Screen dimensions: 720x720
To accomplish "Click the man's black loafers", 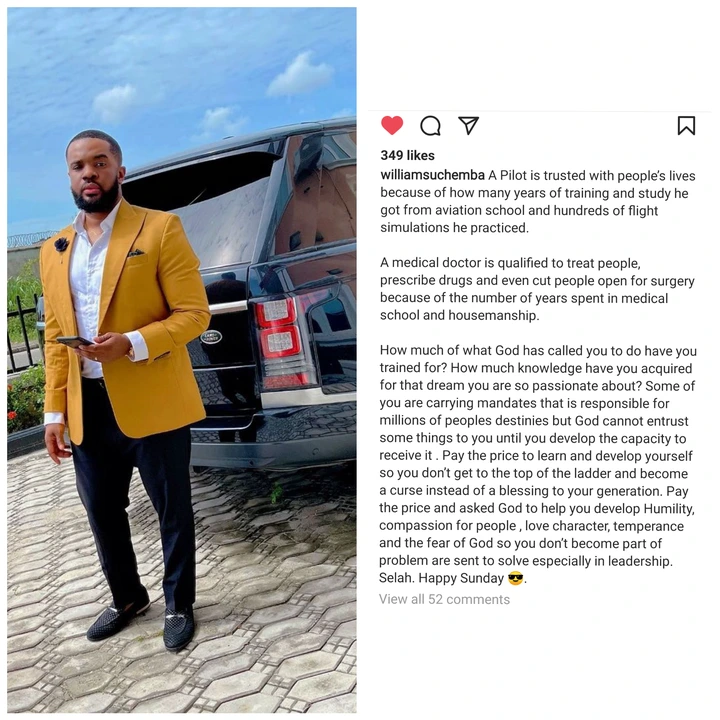I will pyautogui.click(x=141, y=621).
